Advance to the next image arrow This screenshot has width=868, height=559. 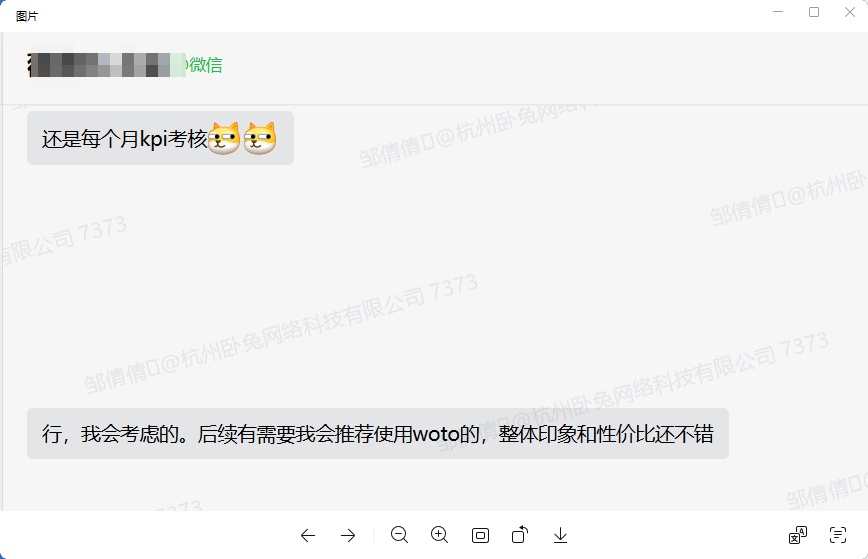pos(348,535)
